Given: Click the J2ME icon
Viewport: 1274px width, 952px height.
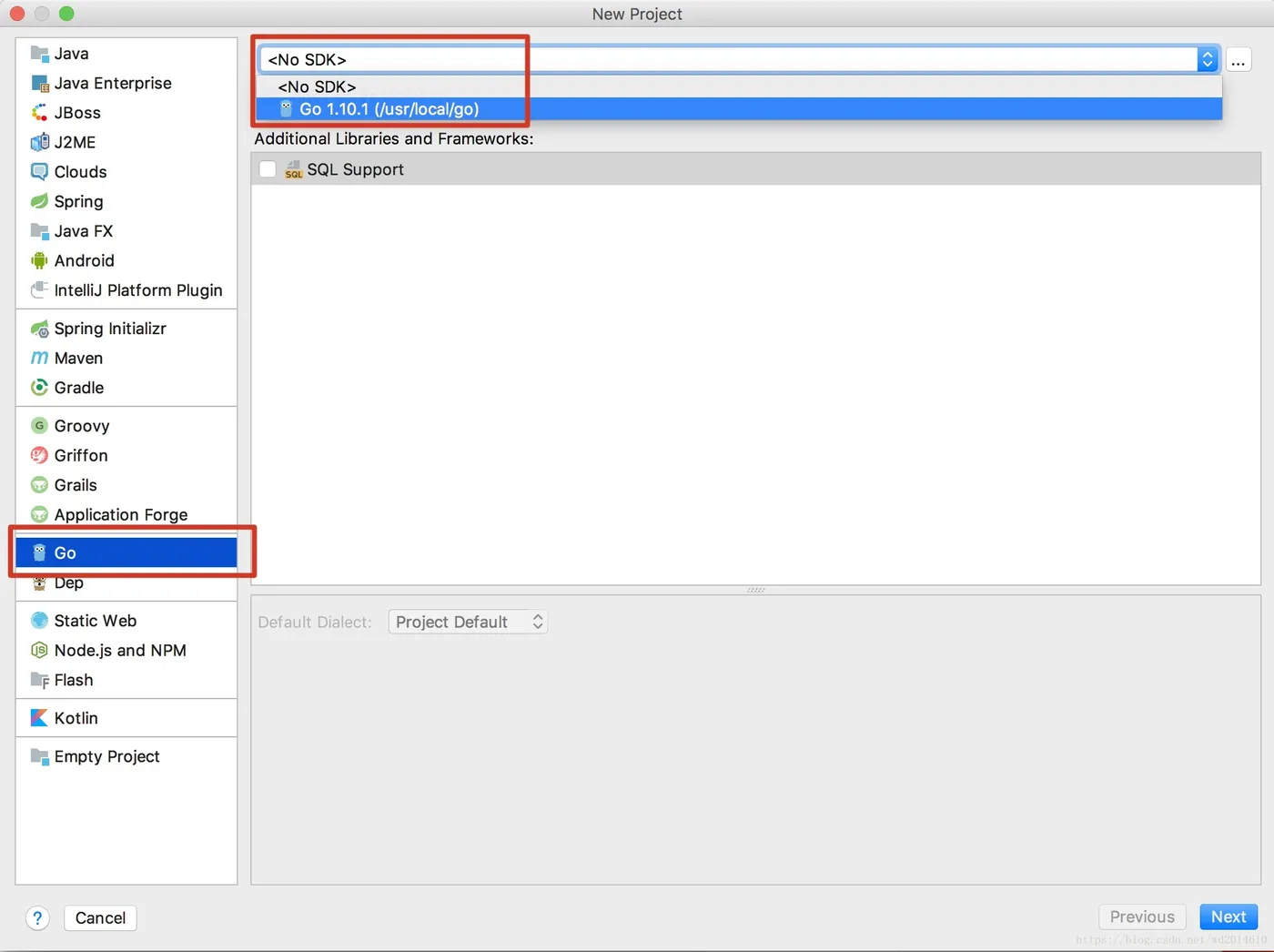Looking at the screenshot, I should [x=39, y=142].
